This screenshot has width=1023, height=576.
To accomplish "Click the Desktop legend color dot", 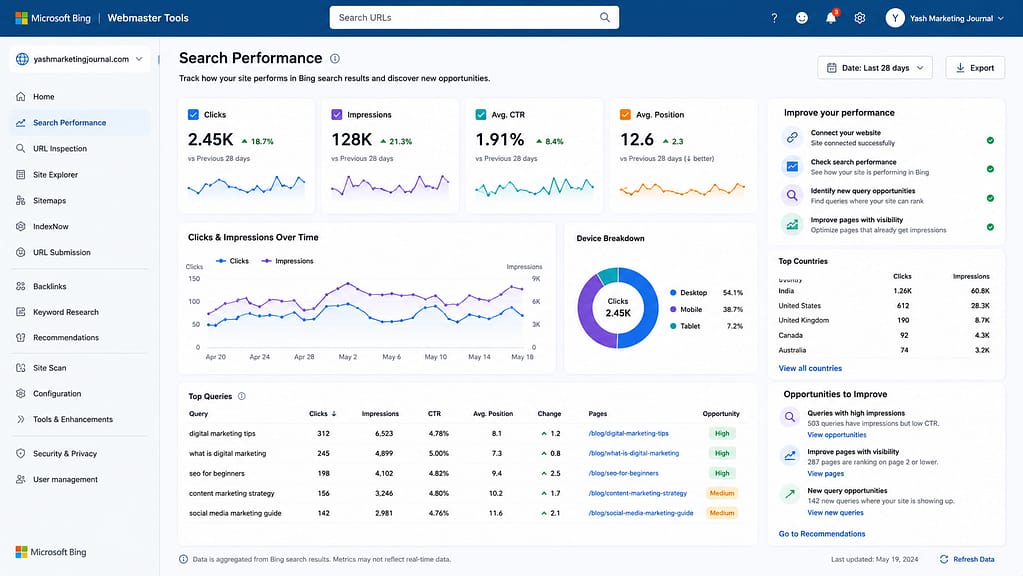I will click(673, 293).
